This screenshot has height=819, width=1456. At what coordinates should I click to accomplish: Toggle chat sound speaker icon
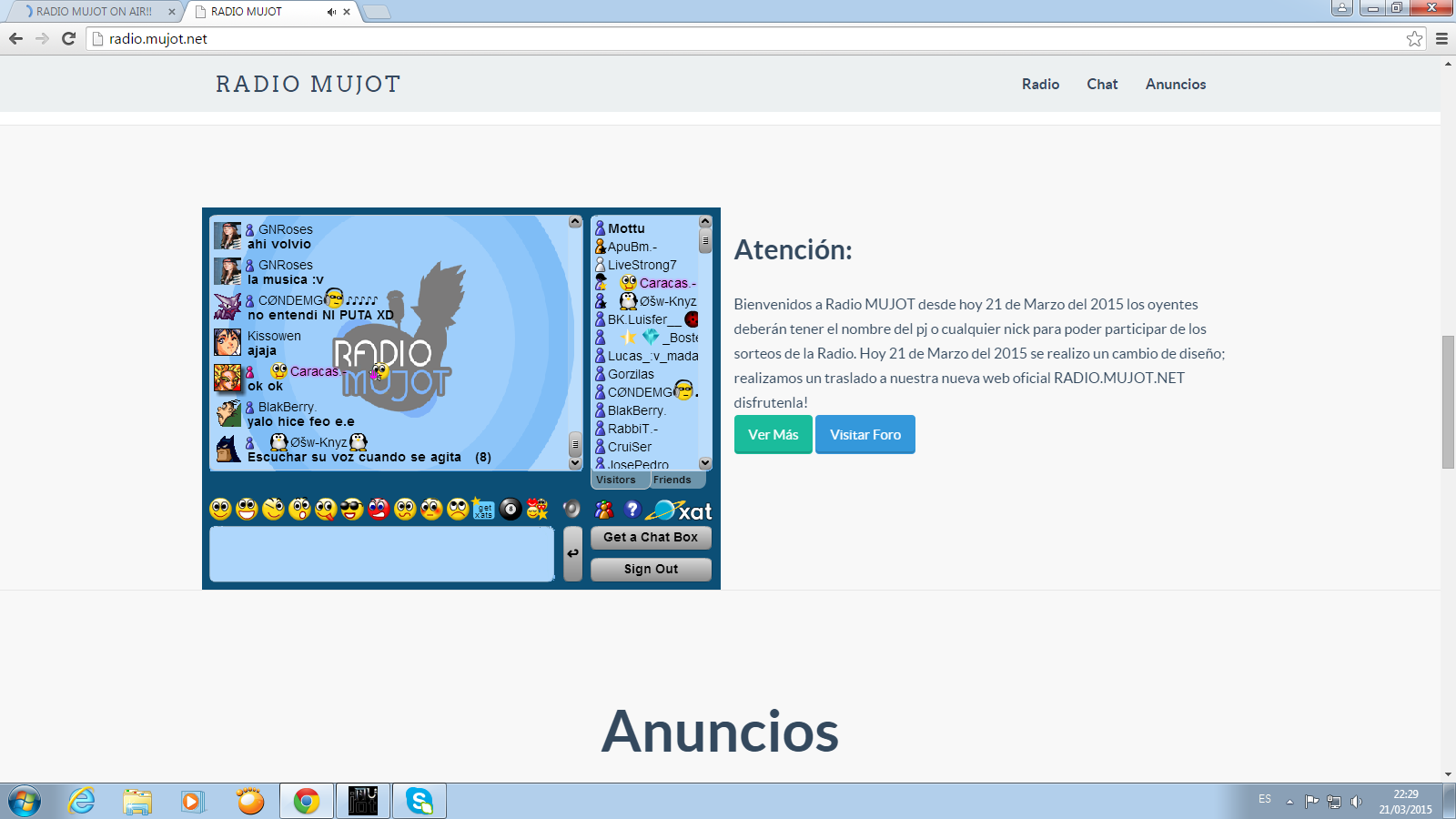point(571,509)
